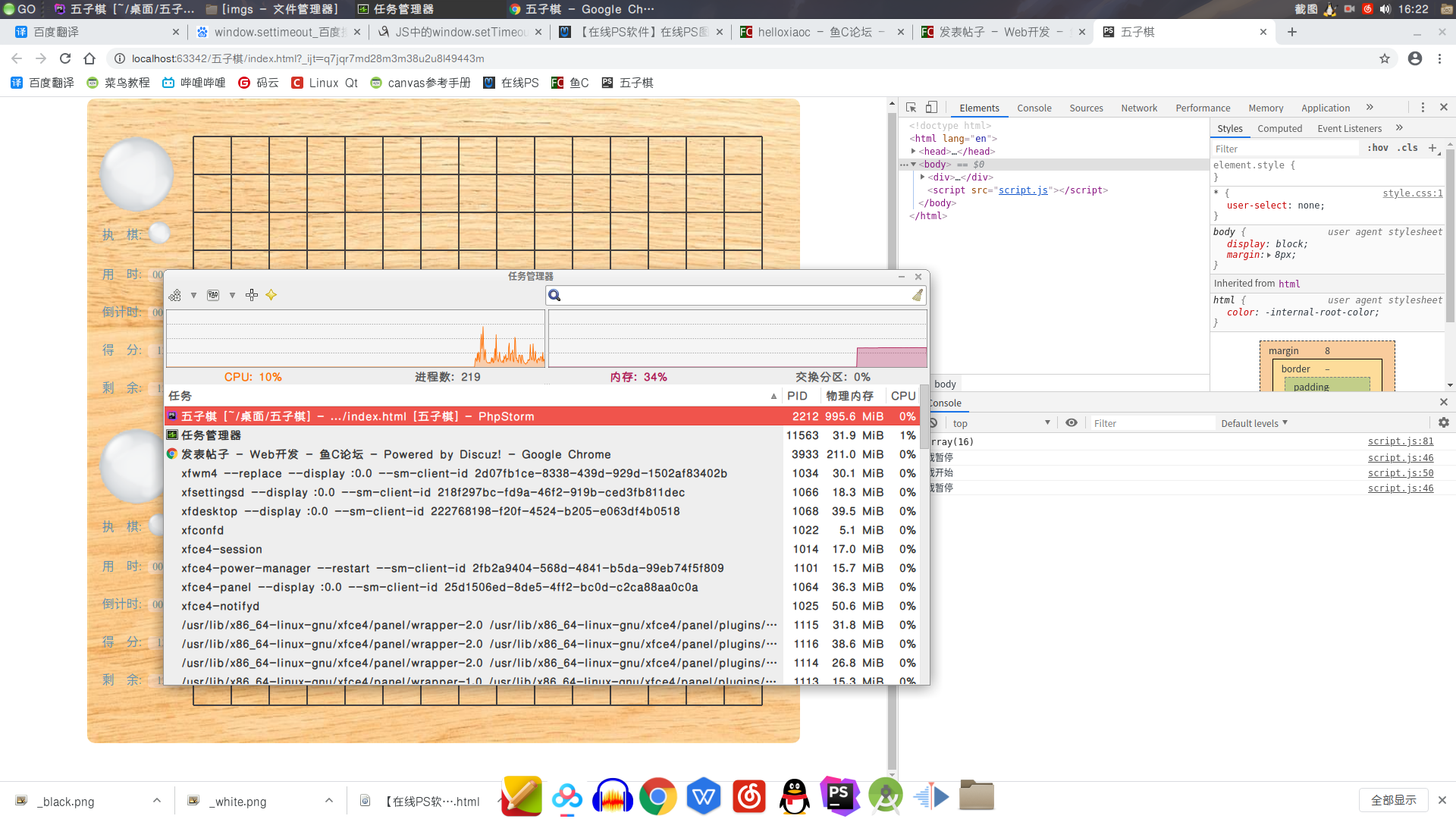The image size is (1456, 819).
Task: Click the eye visibility toggle in Console
Action: pos(1071,423)
